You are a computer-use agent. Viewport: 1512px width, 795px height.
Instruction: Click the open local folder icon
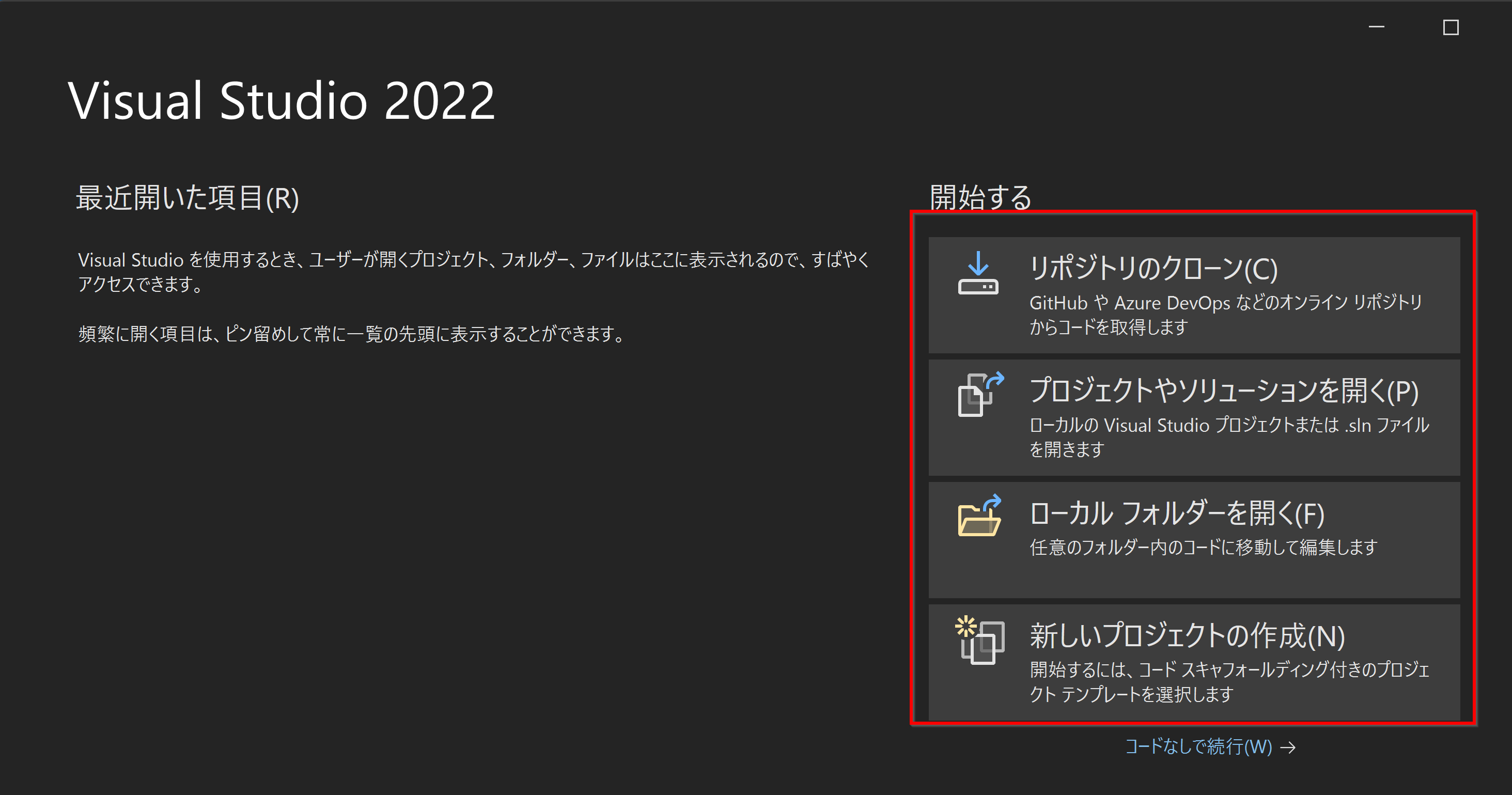[979, 516]
